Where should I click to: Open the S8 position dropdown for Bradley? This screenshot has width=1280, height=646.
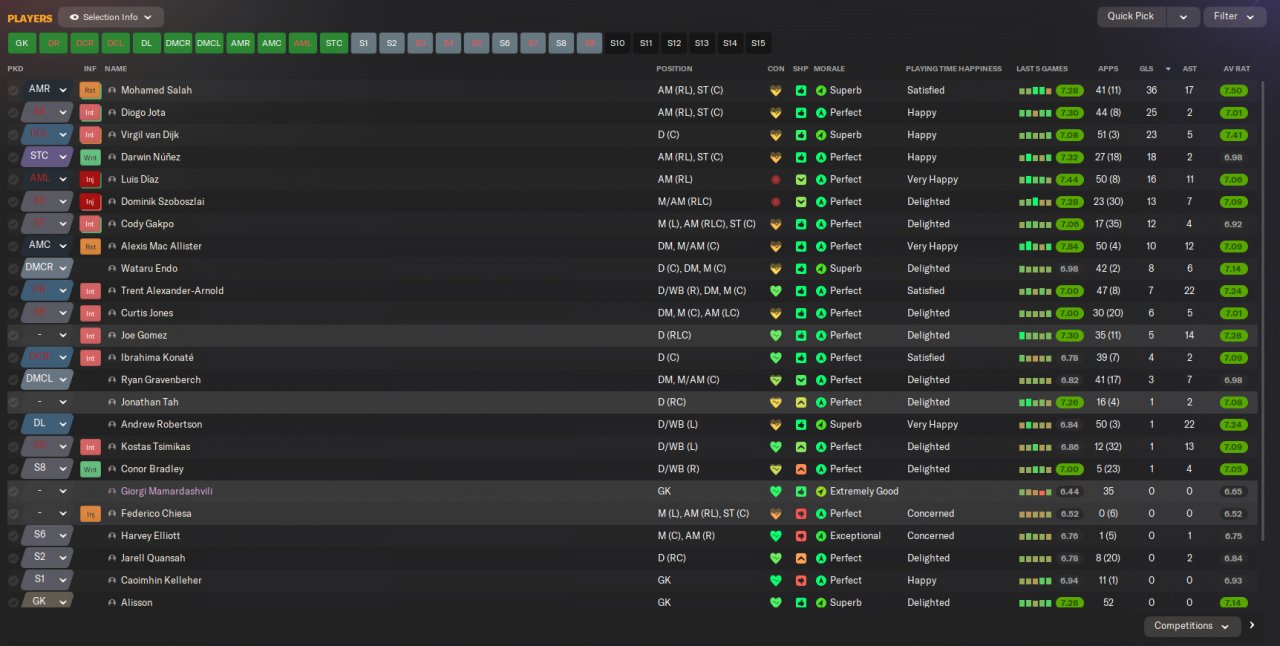(x=47, y=469)
